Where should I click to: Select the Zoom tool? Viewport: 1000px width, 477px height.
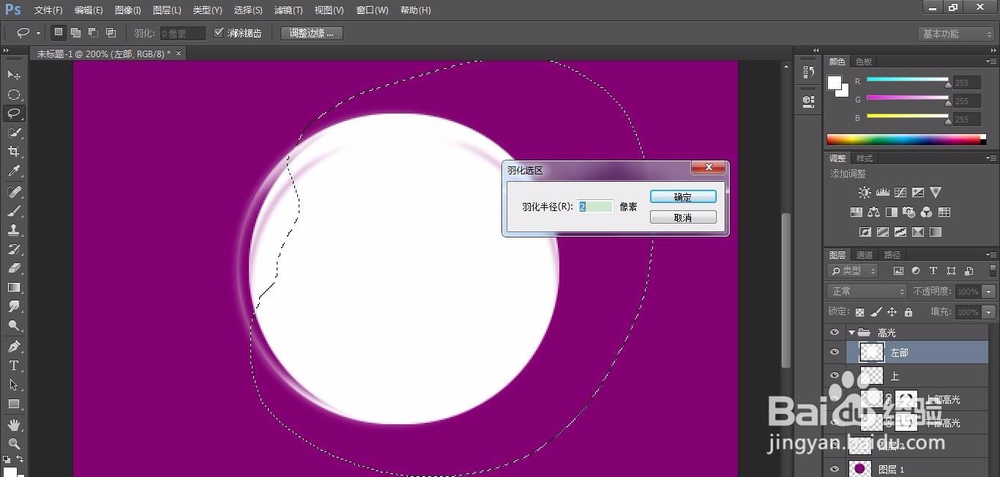click(14, 444)
